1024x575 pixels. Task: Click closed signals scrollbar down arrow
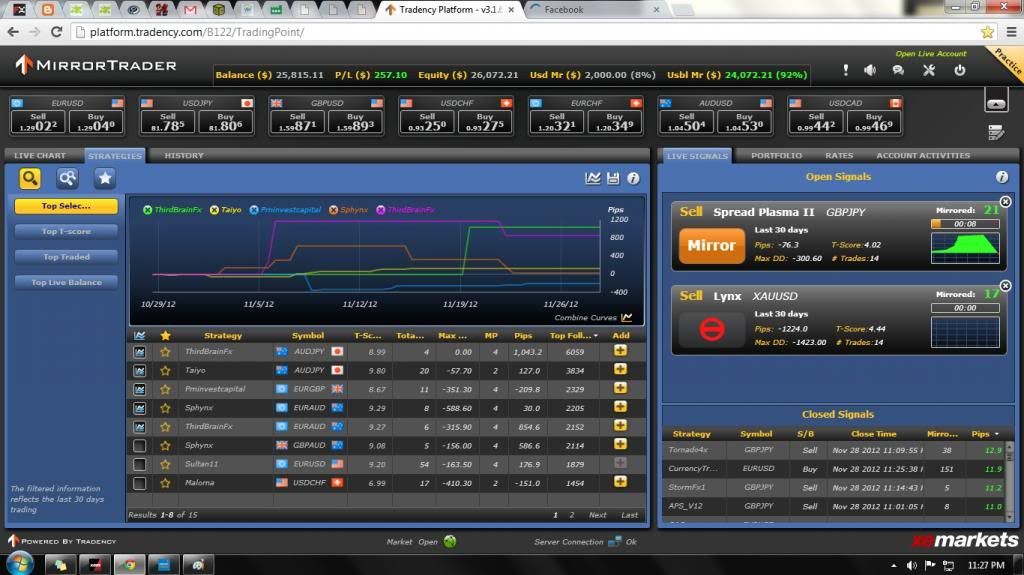1010,517
